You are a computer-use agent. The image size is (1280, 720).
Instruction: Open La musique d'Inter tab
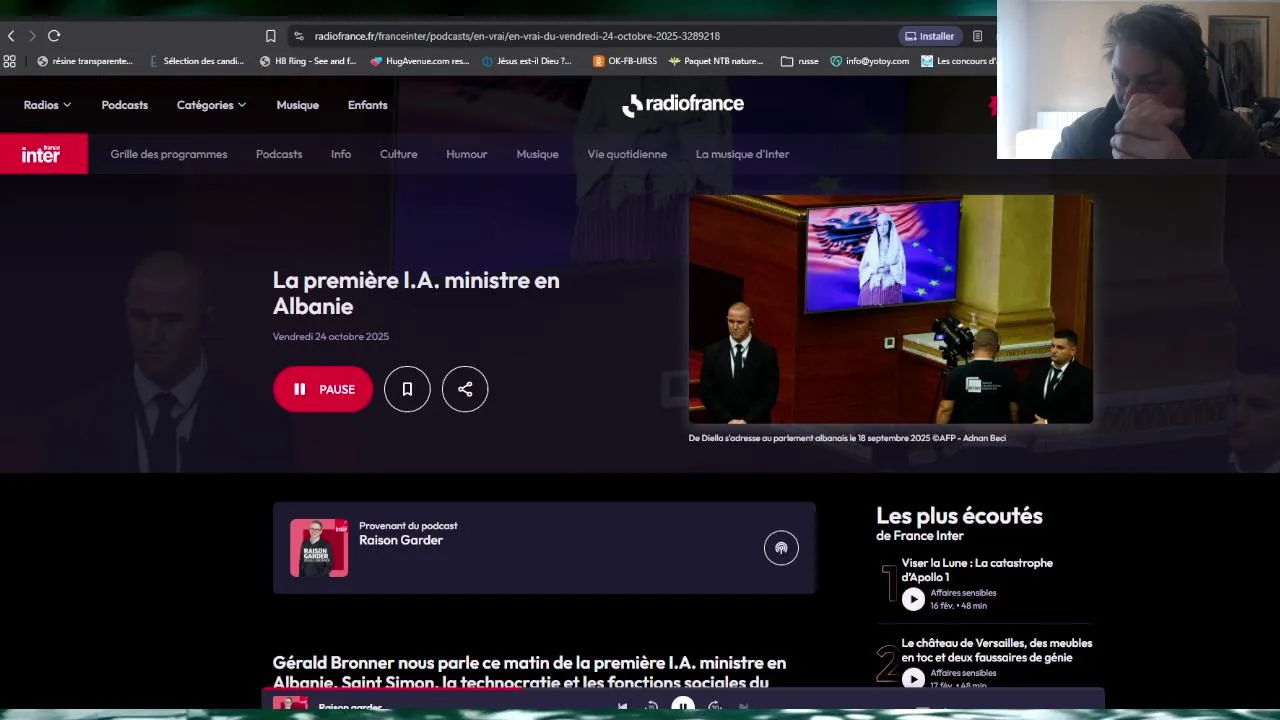742,154
